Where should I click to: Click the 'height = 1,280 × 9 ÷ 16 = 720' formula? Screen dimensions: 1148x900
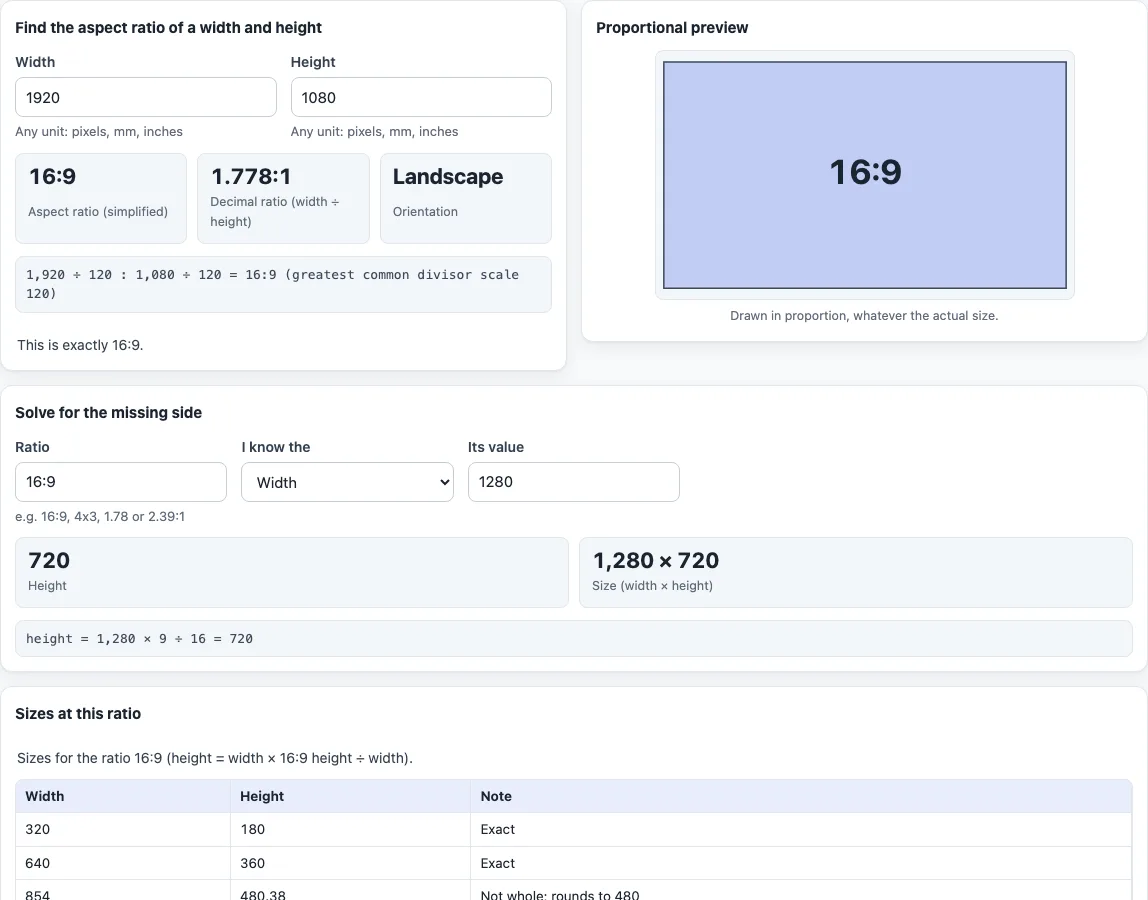(x=139, y=639)
